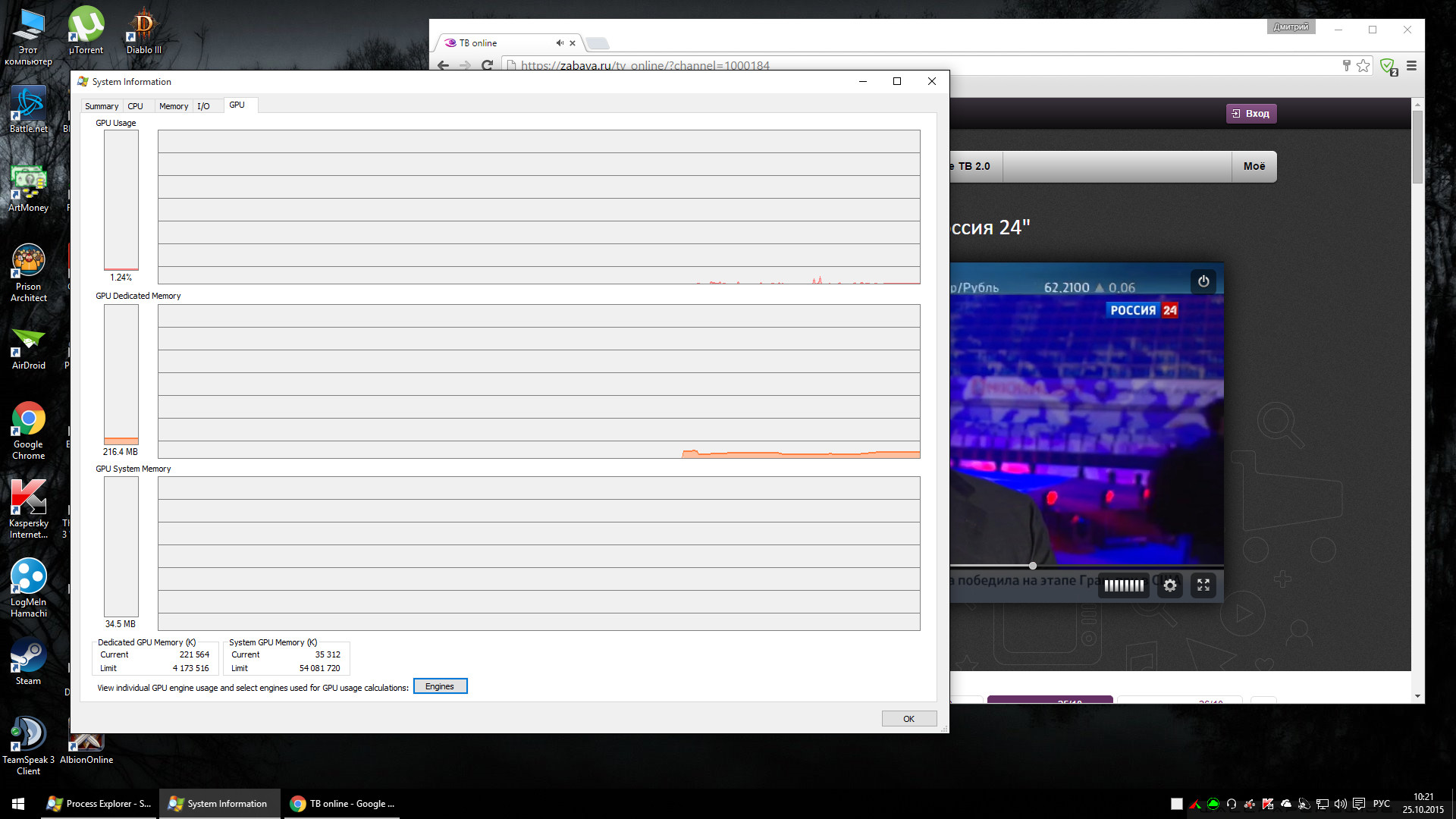Open video player settings gear
1456x819 pixels.
(1170, 585)
